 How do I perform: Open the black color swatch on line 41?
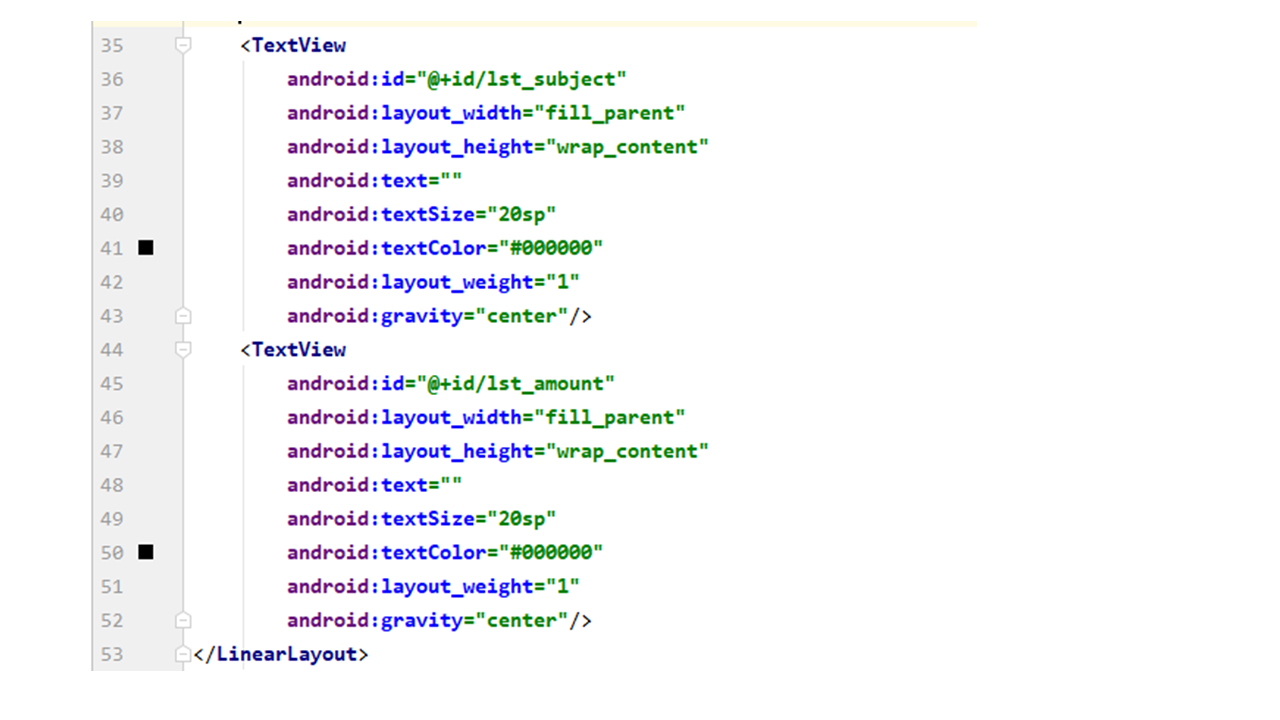[146, 248]
